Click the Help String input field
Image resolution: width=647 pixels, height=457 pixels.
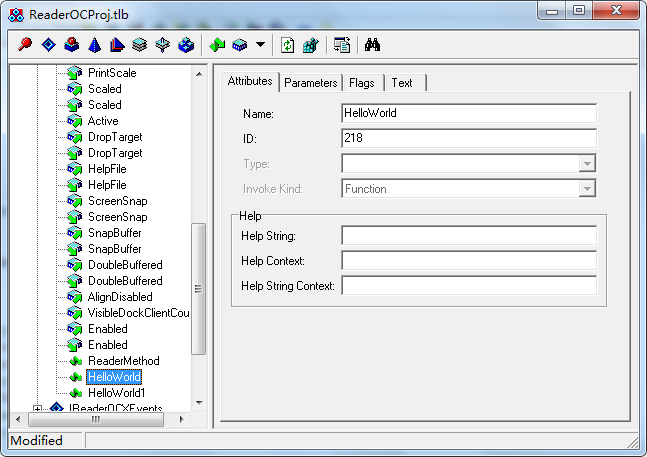tap(469, 236)
